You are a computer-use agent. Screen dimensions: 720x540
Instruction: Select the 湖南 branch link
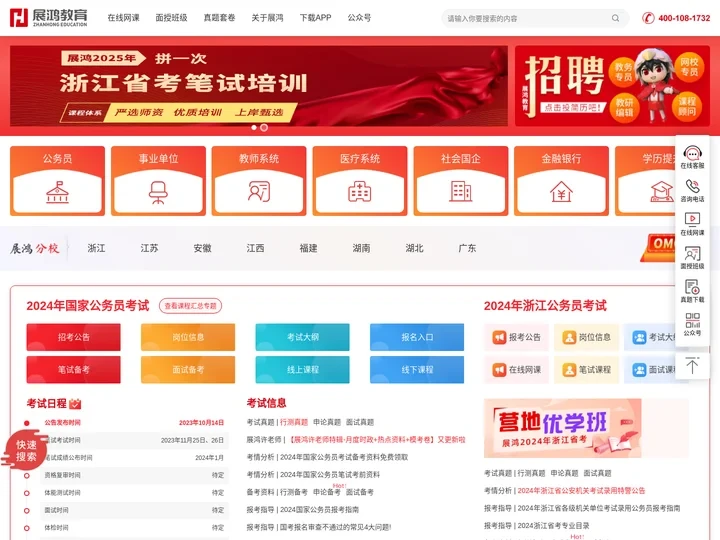[x=361, y=248]
